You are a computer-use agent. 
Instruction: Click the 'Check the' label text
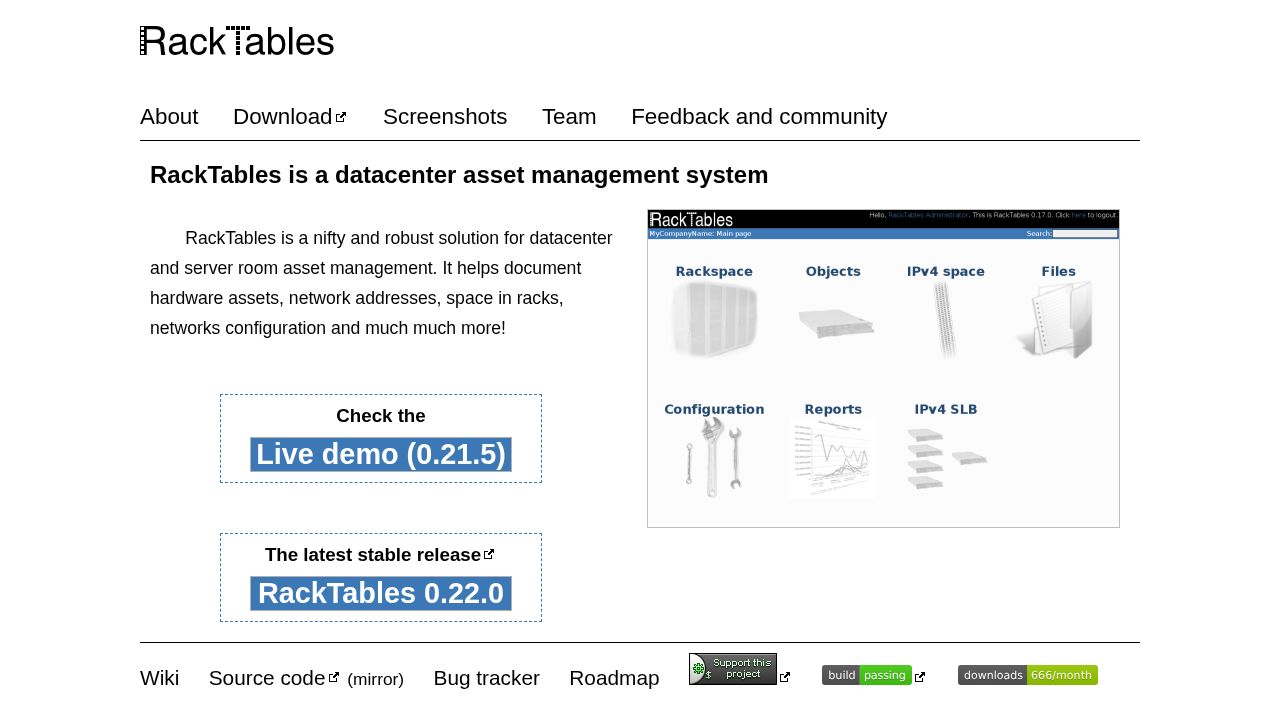click(x=381, y=416)
